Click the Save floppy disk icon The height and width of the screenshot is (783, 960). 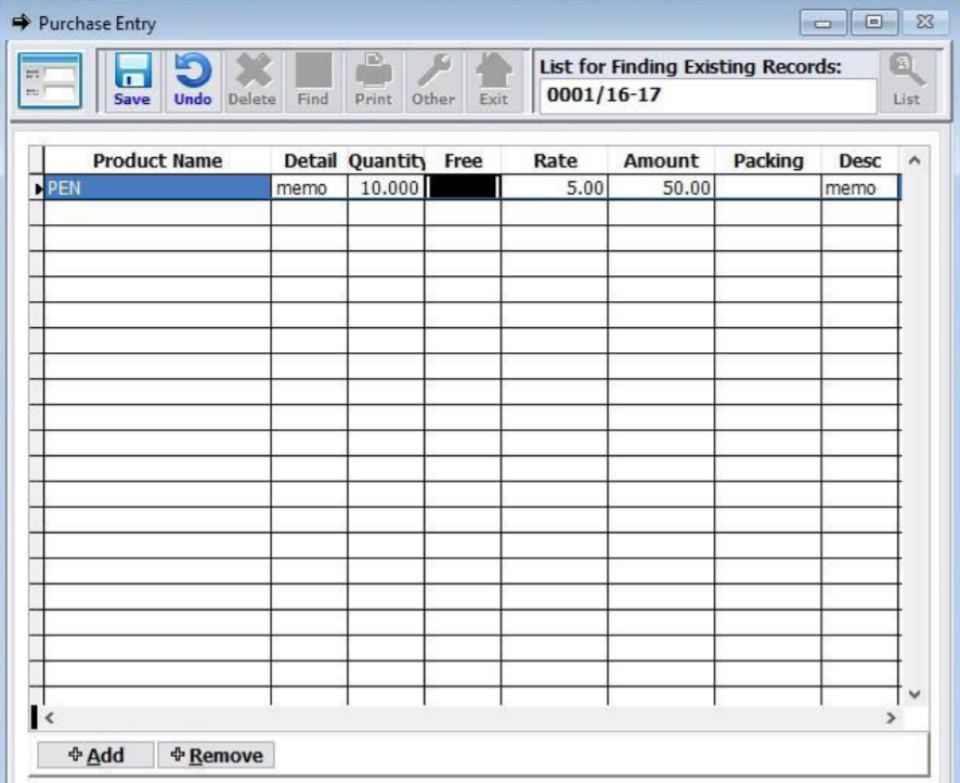(x=132, y=81)
